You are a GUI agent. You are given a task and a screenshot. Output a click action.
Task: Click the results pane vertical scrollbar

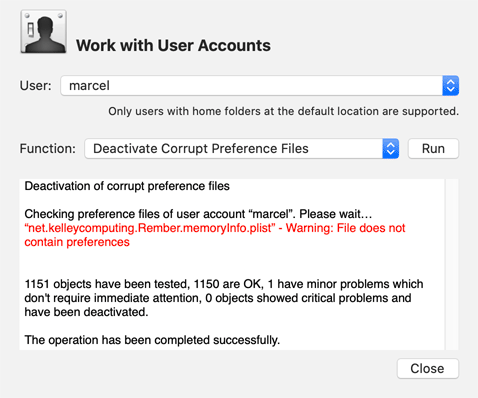click(x=452, y=264)
